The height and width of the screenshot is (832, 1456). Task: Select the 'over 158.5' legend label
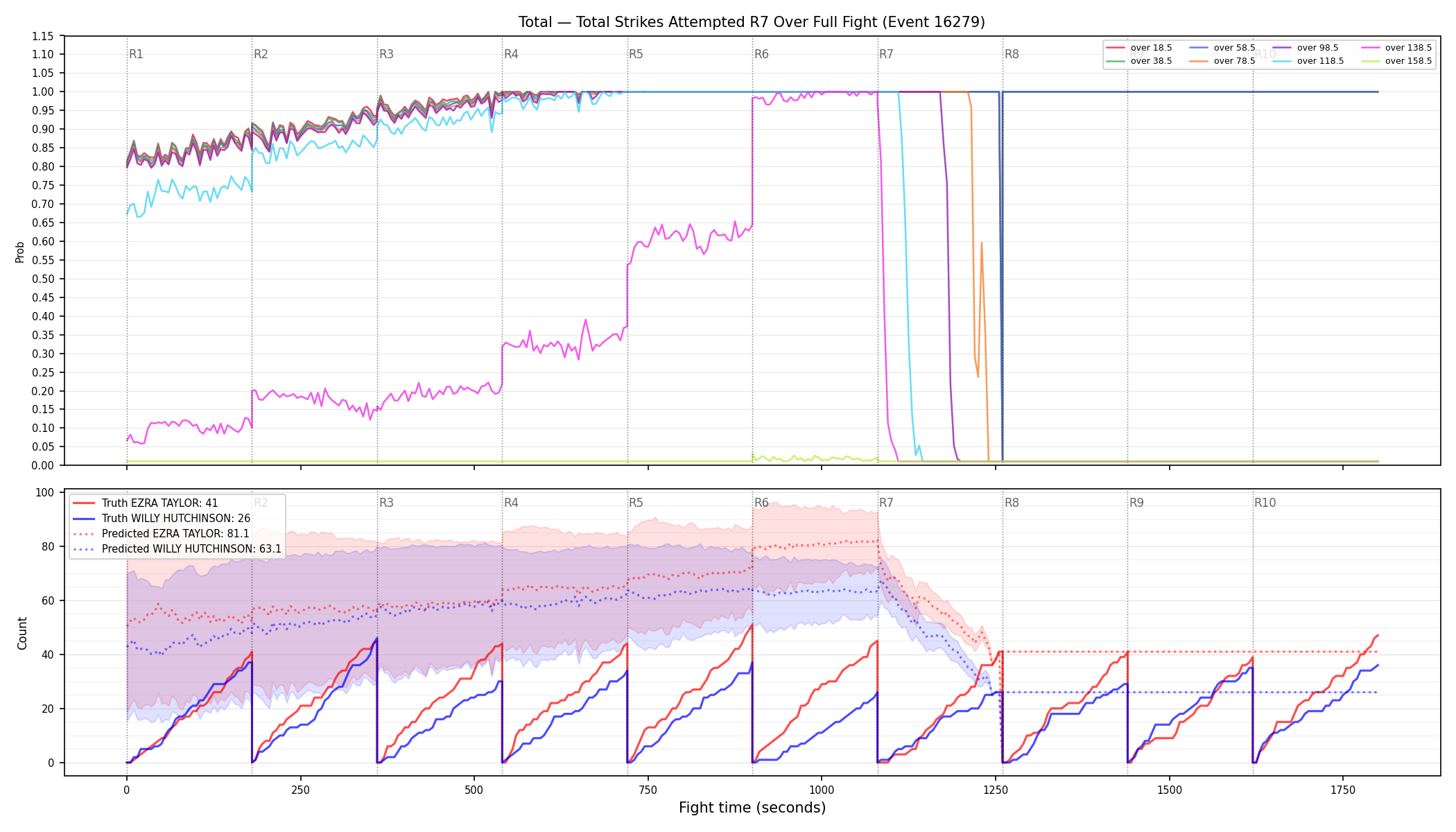click(x=1408, y=61)
